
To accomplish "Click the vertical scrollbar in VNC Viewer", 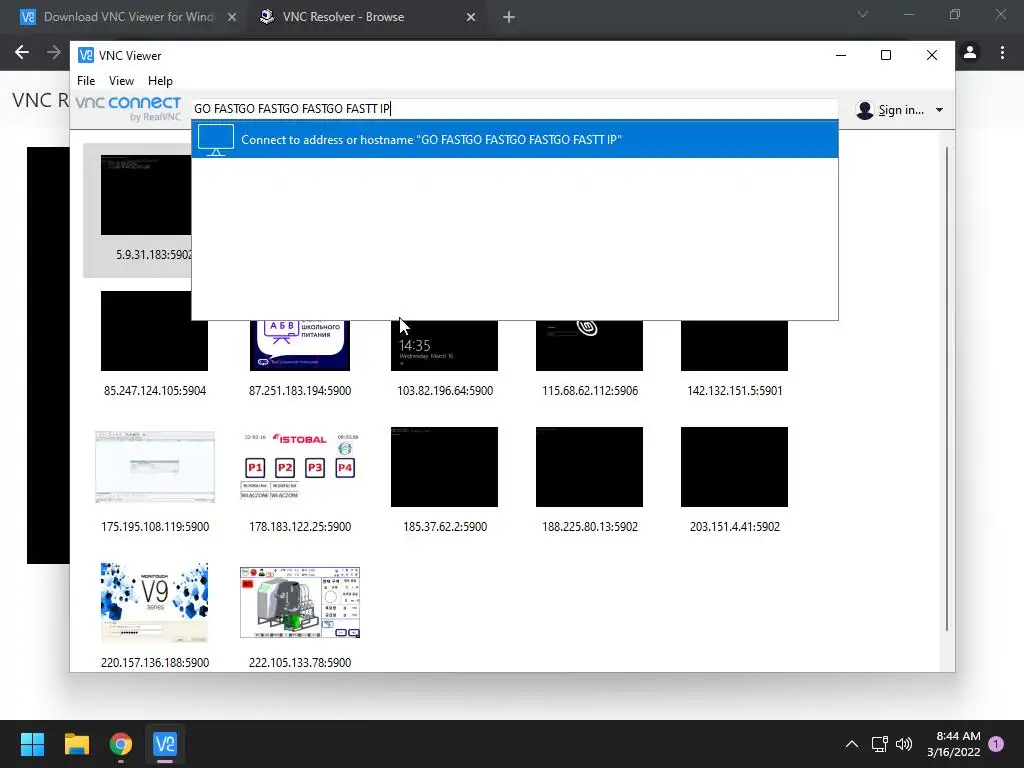I will click(x=946, y=389).
